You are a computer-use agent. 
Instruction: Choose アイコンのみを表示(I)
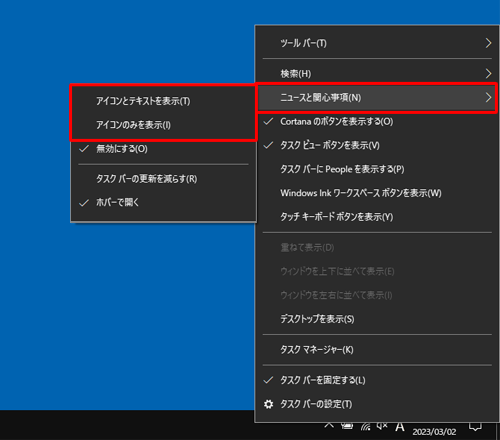pyautogui.click(x=163, y=125)
